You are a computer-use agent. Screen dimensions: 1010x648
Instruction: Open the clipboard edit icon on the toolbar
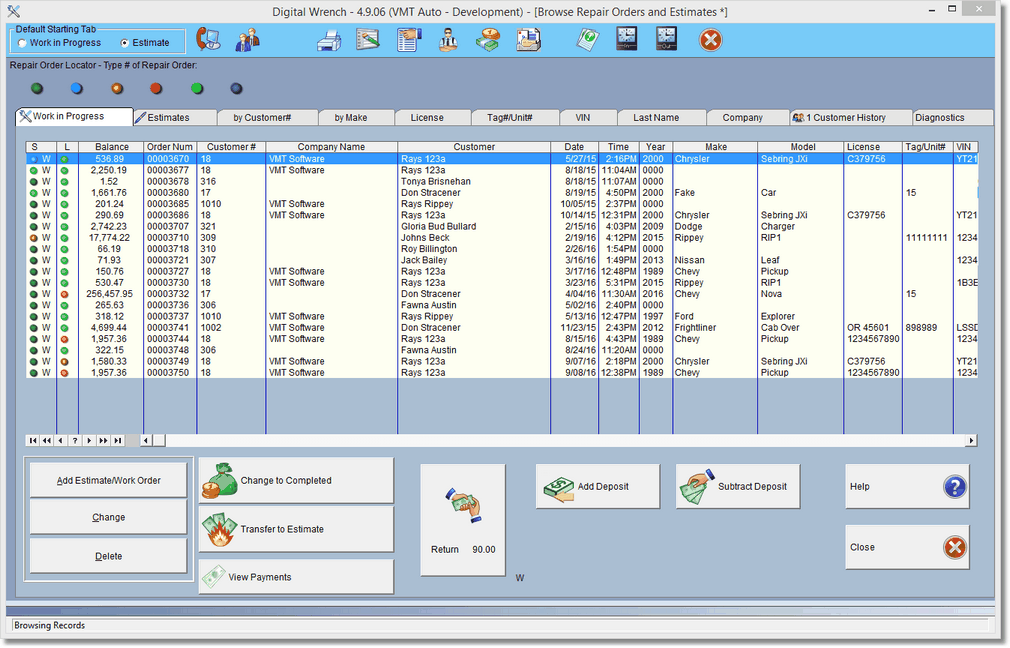point(368,39)
